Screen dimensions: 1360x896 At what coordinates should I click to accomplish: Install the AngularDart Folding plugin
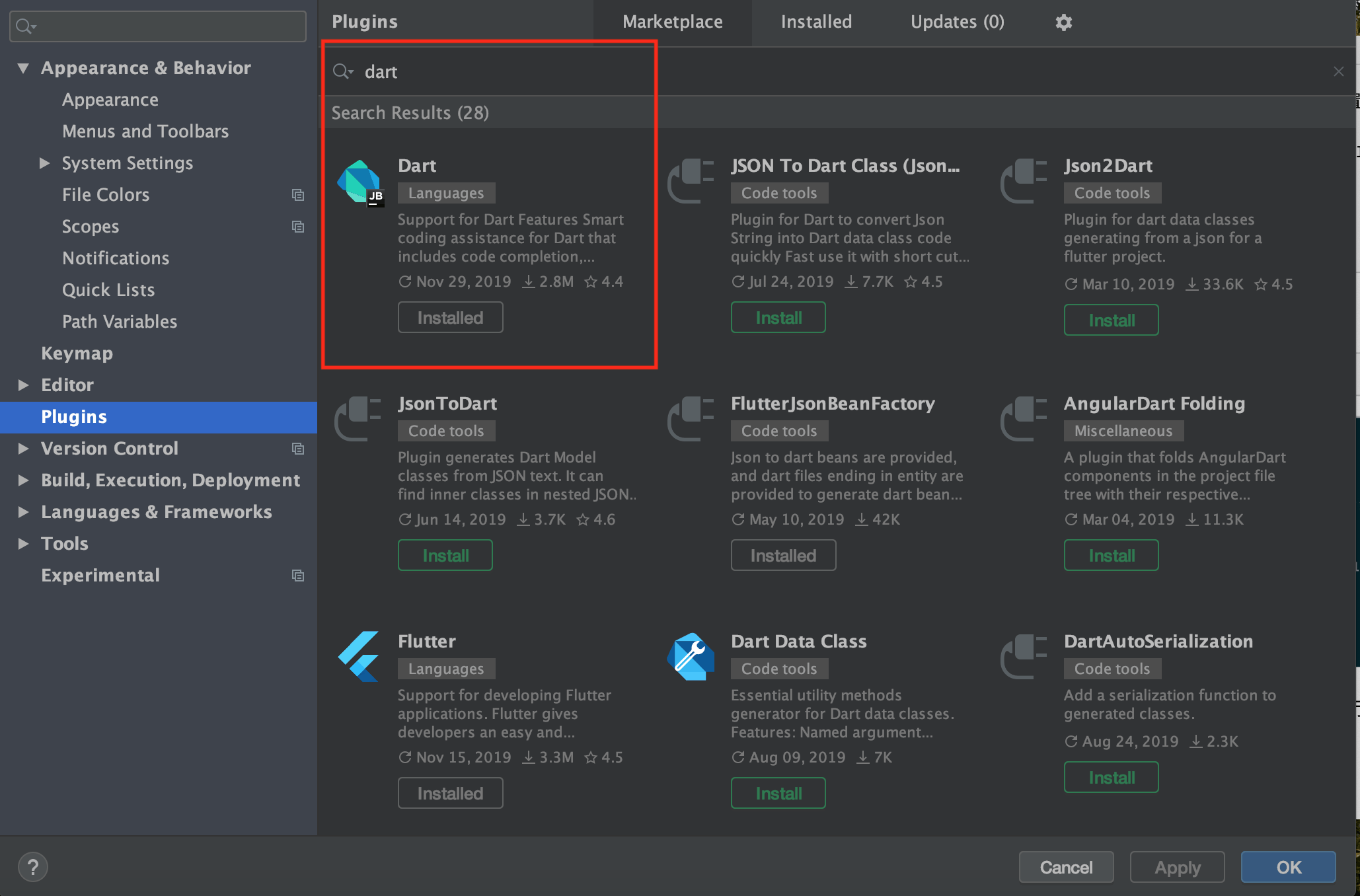click(1111, 556)
